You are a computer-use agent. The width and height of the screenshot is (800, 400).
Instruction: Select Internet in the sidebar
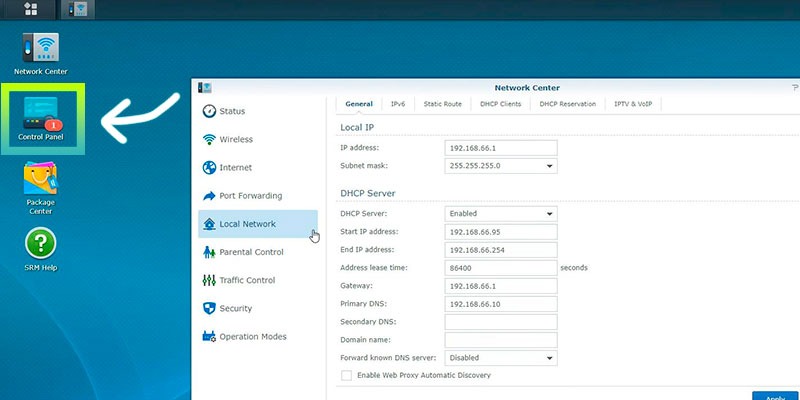(x=258, y=167)
